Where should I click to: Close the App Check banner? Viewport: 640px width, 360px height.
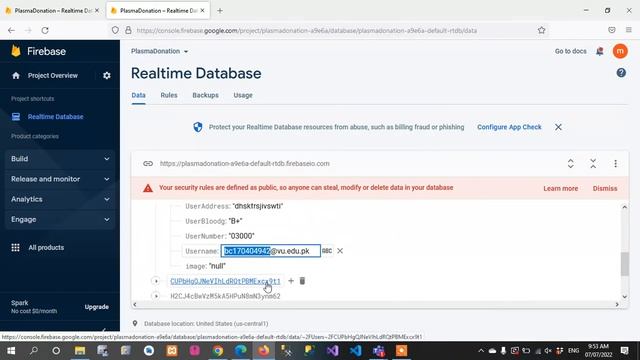(558, 127)
